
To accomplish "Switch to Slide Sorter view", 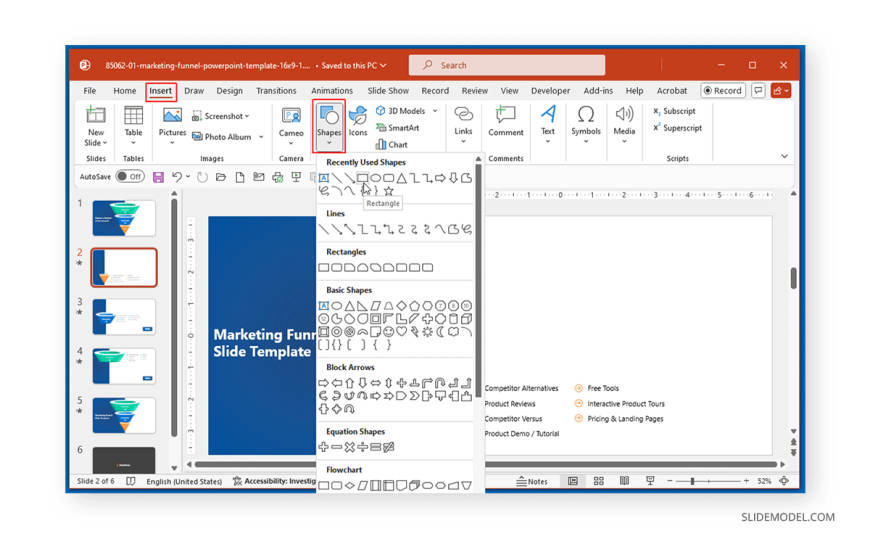I will coord(599,481).
